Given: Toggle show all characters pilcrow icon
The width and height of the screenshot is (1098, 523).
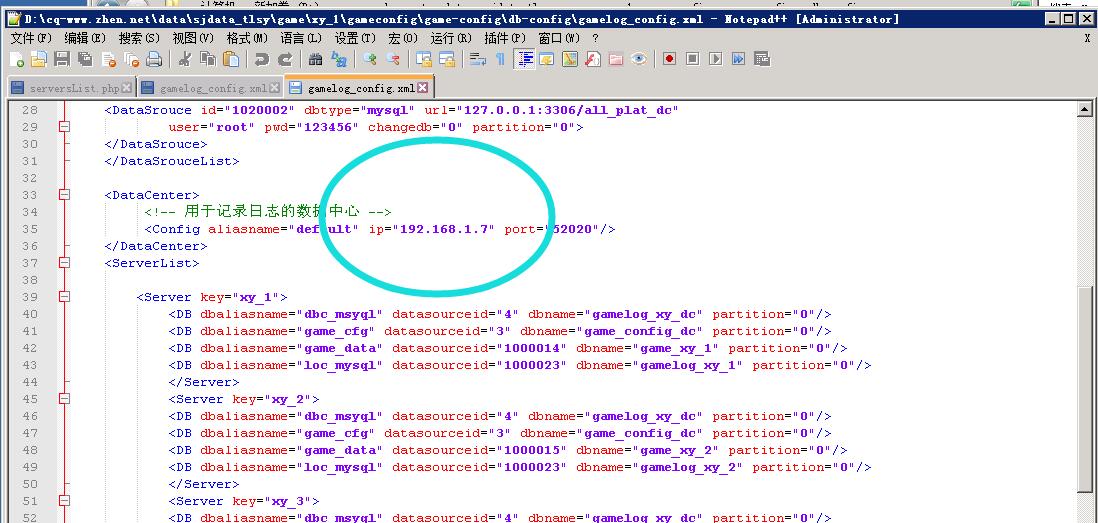Looking at the screenshot, I should [x=501, y=59].
